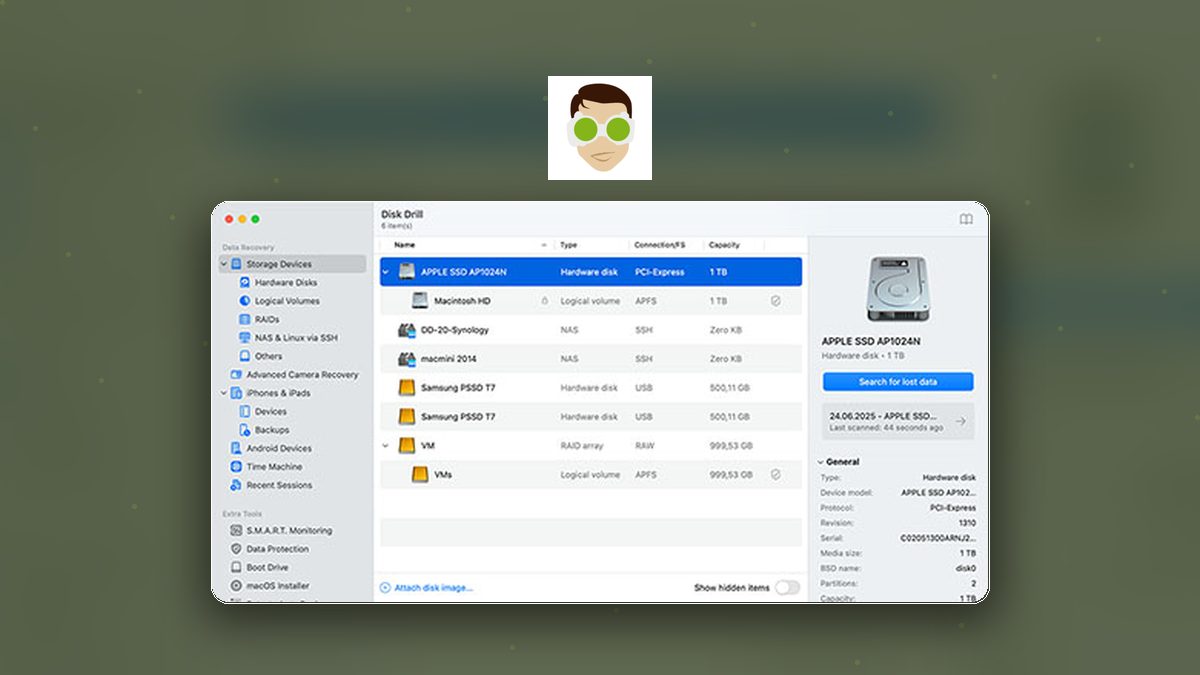Open the Advanced Camera Recovery icon
Image resolution: width=1200 pixels, height=675 pixels.
(x=236, y=375)
